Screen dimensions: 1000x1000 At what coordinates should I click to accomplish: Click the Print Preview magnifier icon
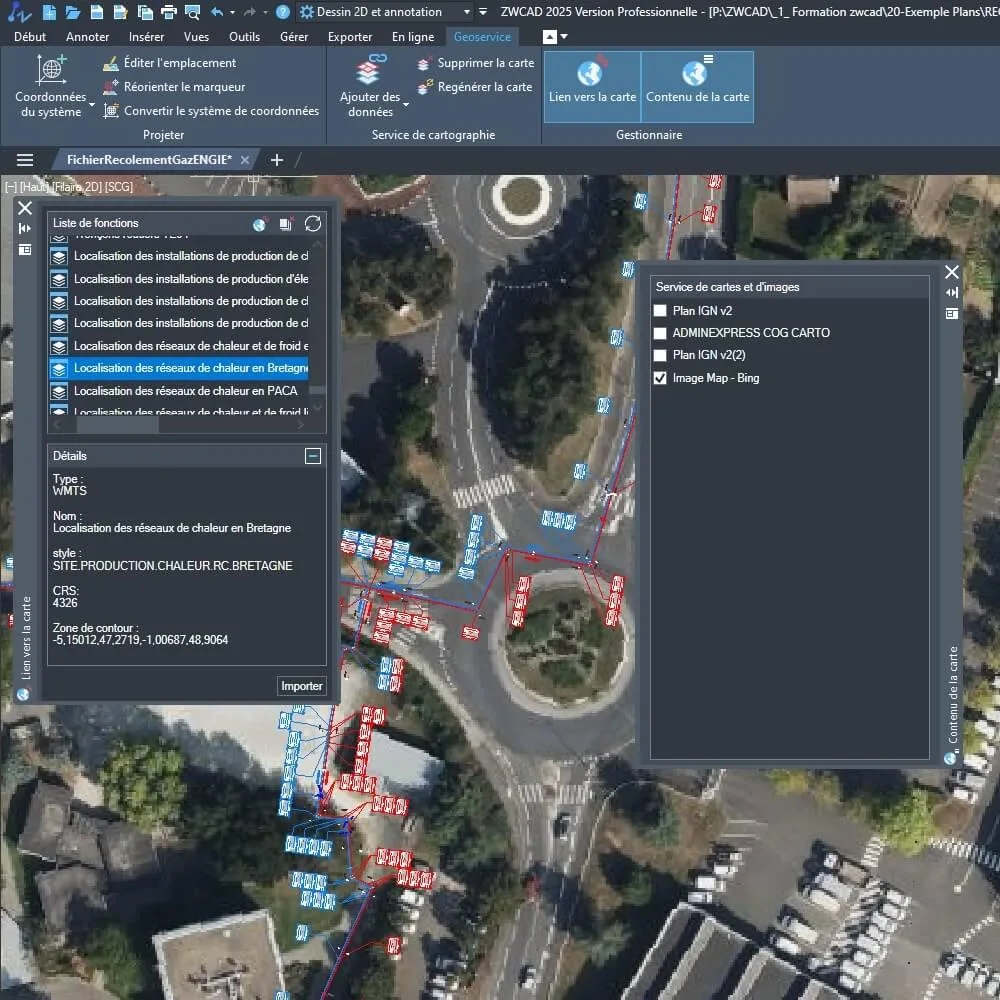click(192, 11)
